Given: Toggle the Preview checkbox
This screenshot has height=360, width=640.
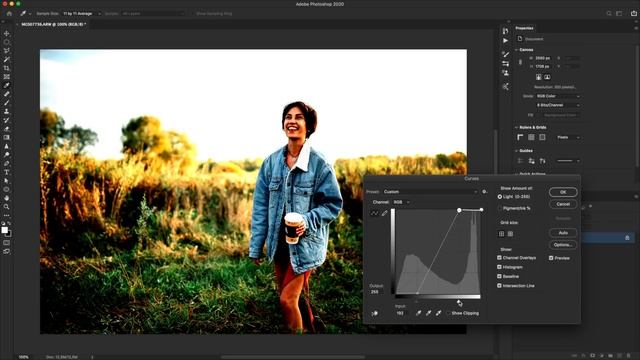Looking at the screenshot, I should click(551, 258).
